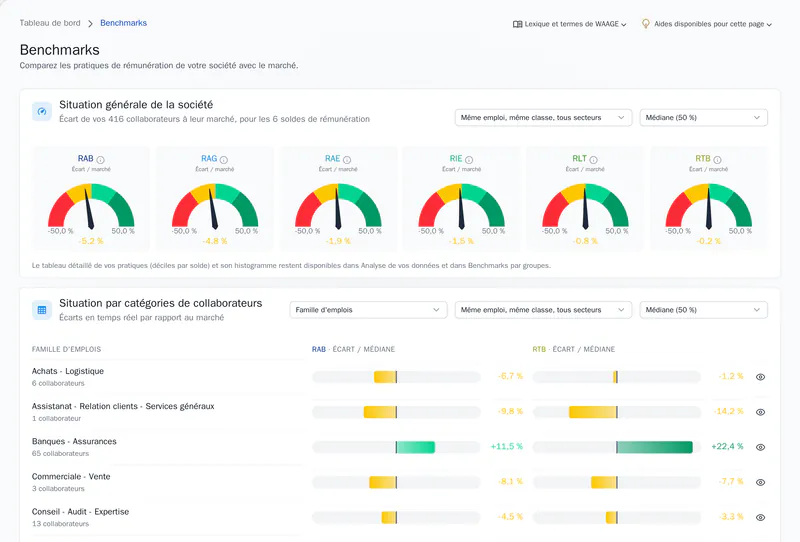Click the -8,1 % RAB value
The image size is (800, 542).
pos(511,481)
